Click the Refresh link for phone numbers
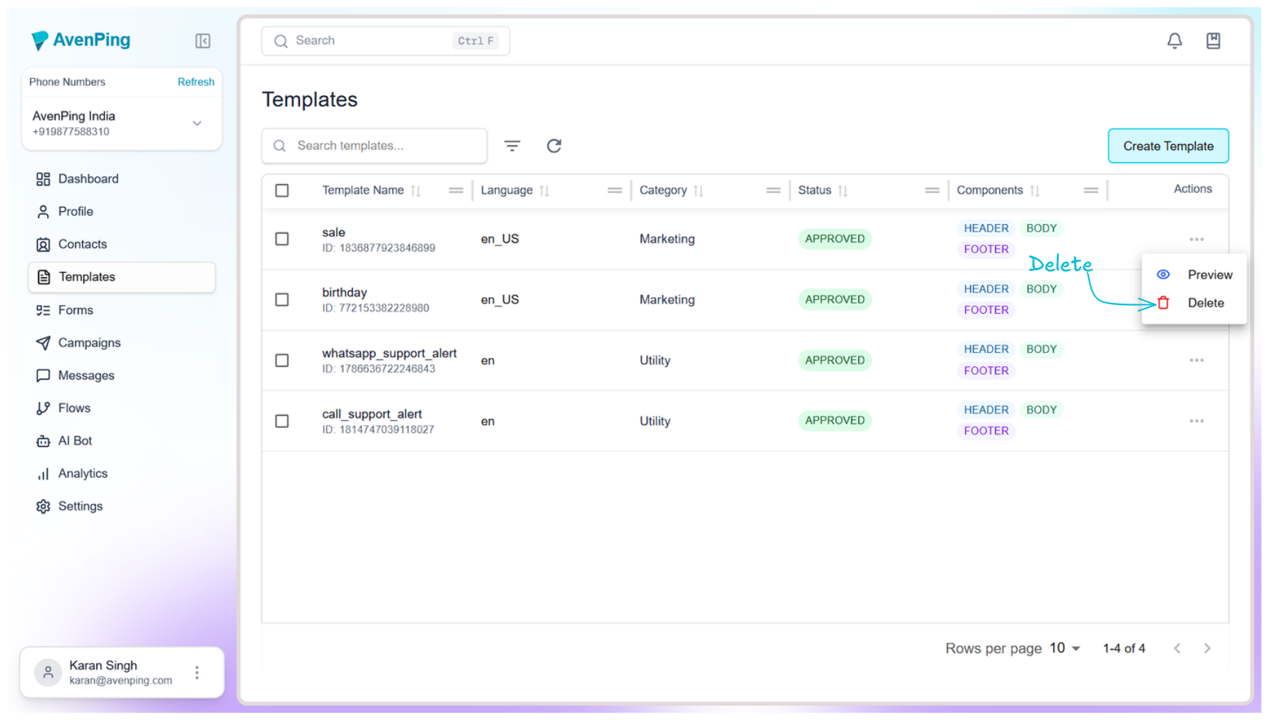The image size is (1268, 720). 195,82
